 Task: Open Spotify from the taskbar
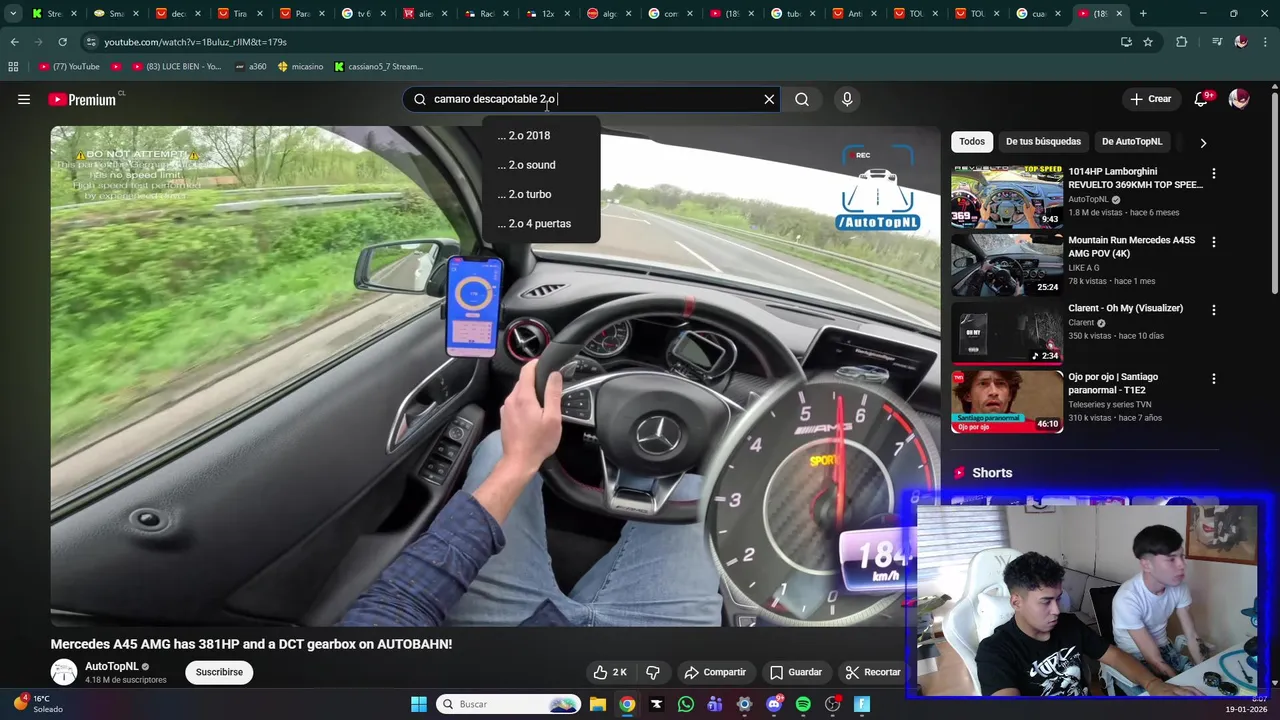tap(803, 704)
